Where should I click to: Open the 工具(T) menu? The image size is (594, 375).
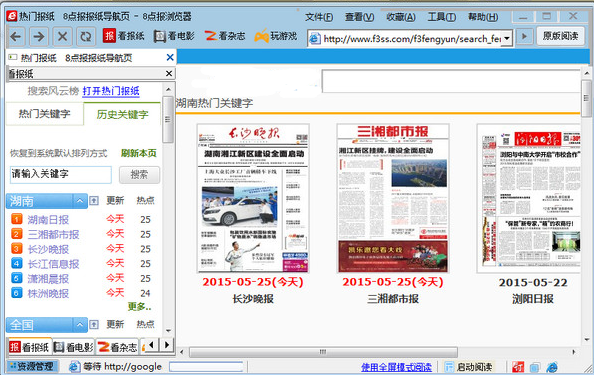442,17
